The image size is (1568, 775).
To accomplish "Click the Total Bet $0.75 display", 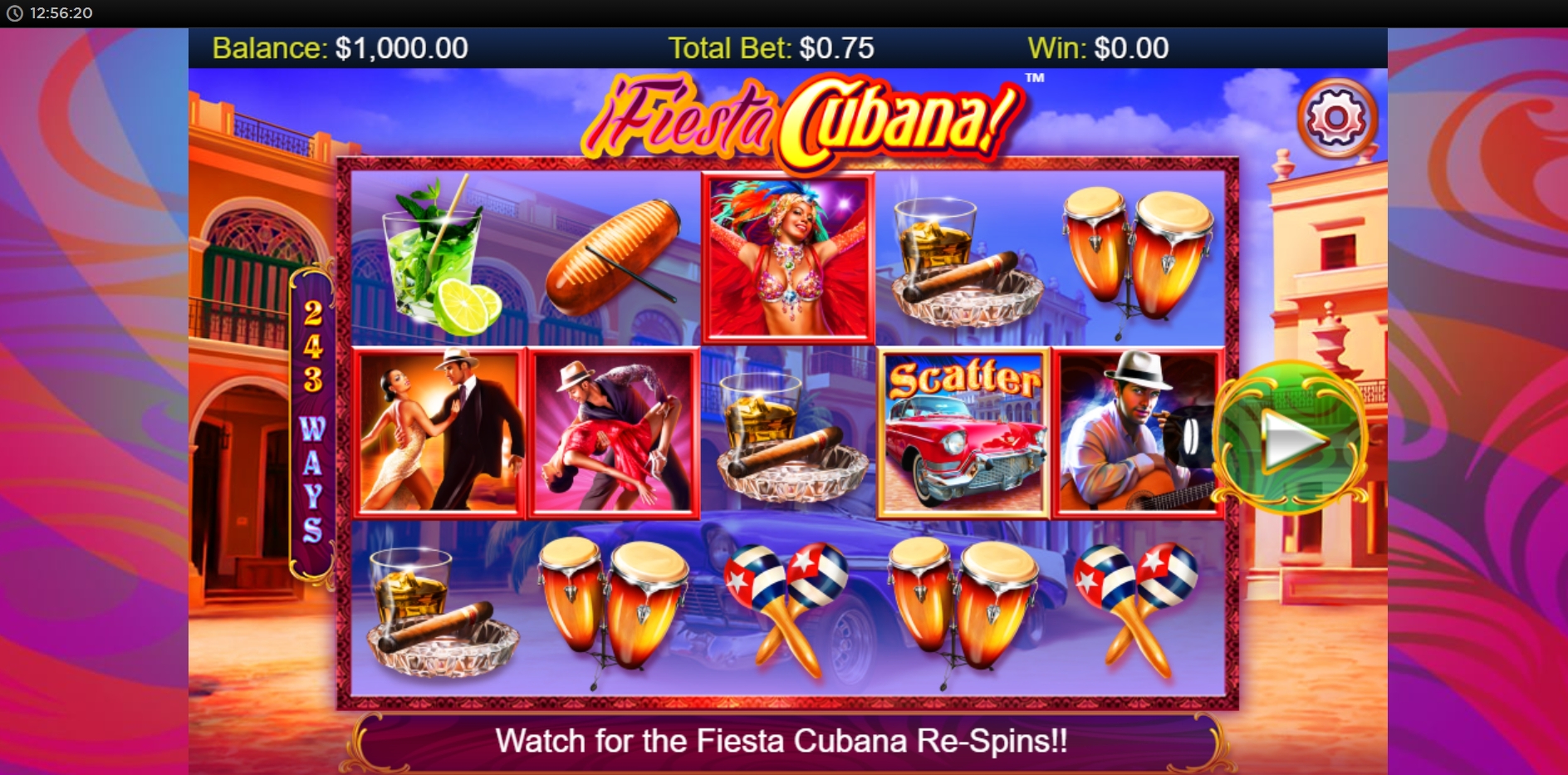I will pos(771,48).
